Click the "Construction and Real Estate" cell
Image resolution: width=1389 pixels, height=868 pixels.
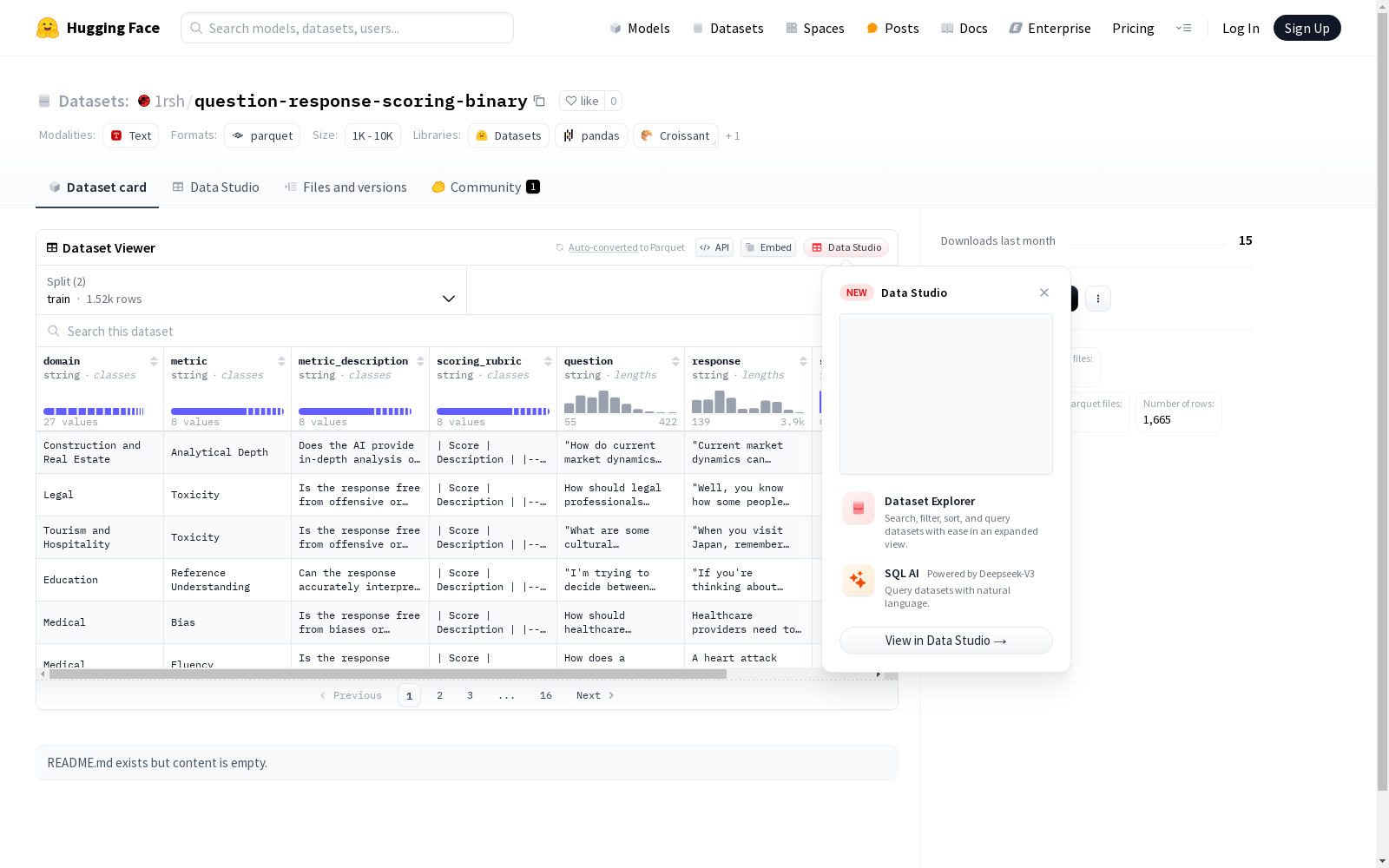pyautogui.click(x=100, y=452)
